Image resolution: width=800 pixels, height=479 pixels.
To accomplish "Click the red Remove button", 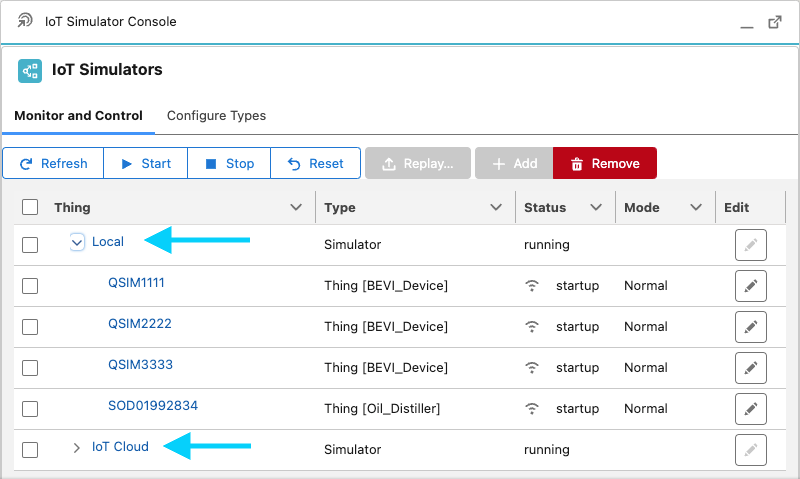I will (605, 163).
